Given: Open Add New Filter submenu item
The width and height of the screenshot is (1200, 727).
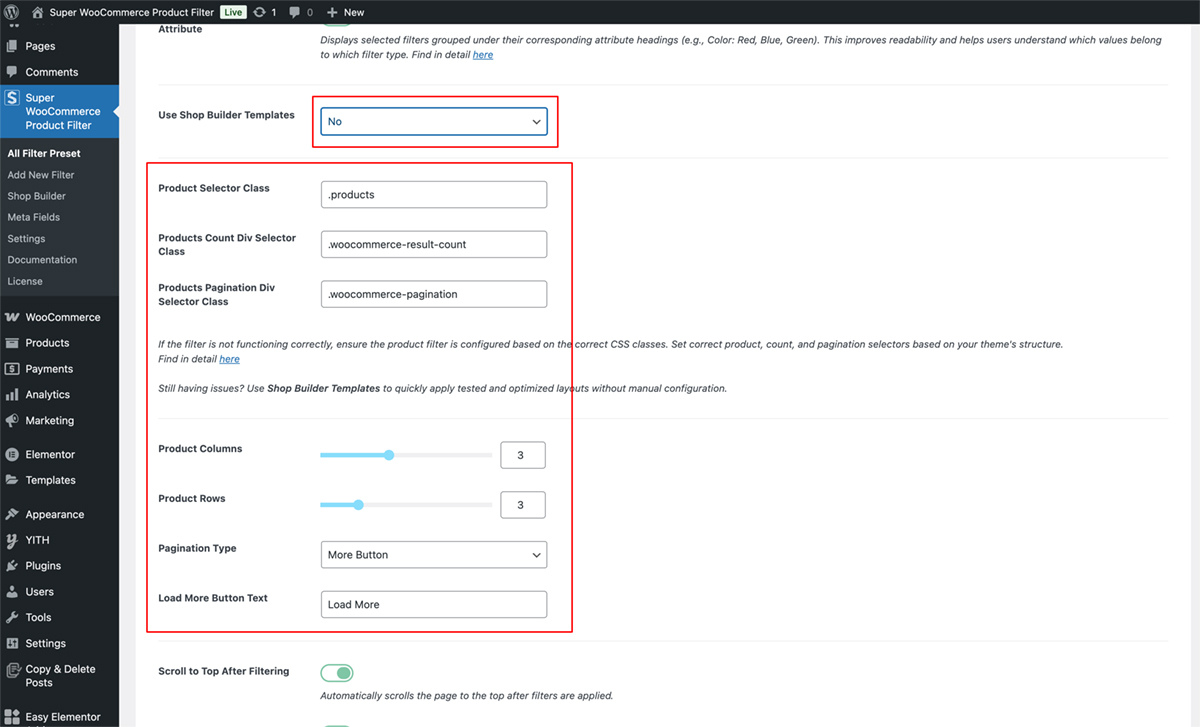Looking at the screenshot, I should click(41, 175).
